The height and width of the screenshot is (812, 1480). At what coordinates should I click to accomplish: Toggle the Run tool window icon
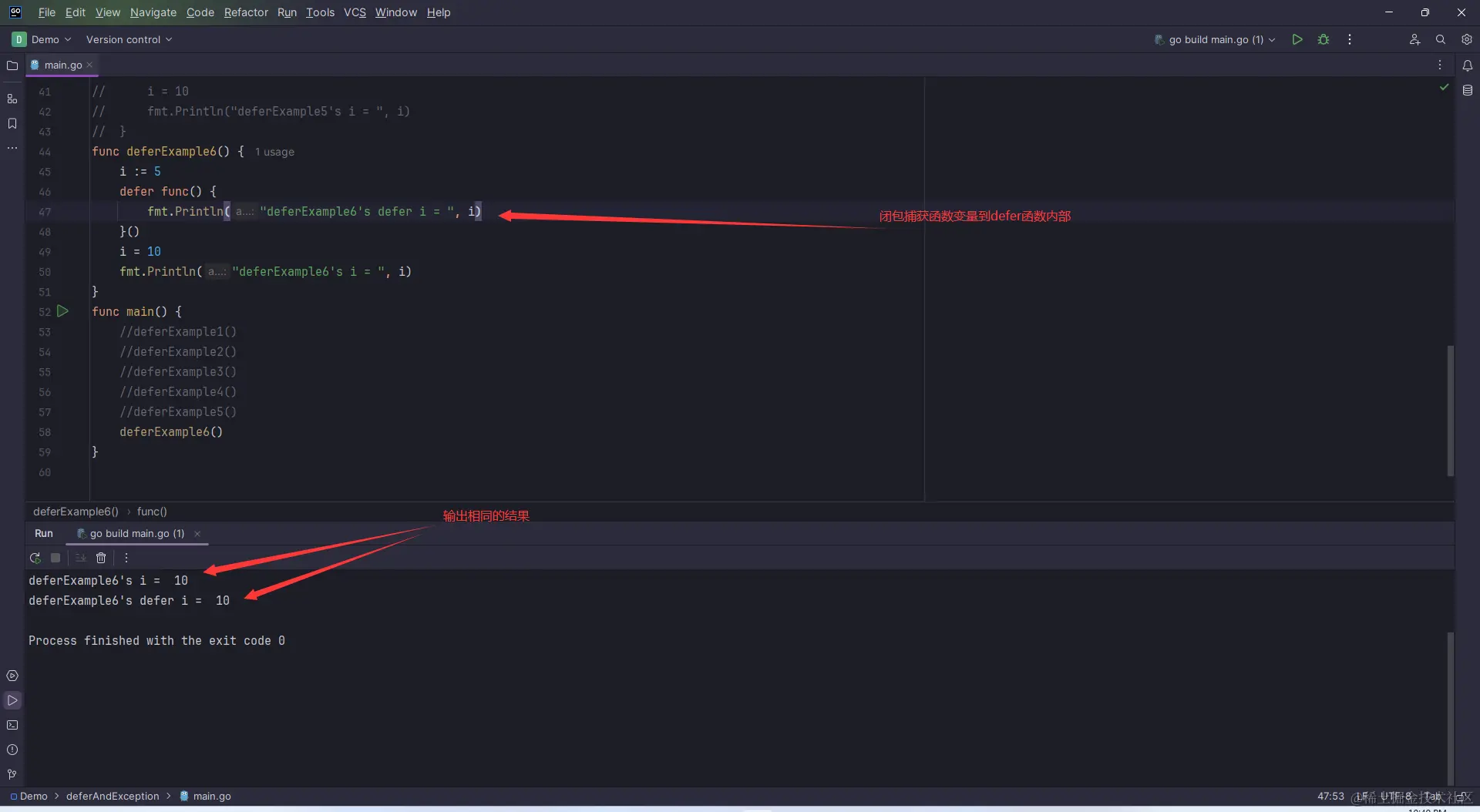click(x=12, y=700)
